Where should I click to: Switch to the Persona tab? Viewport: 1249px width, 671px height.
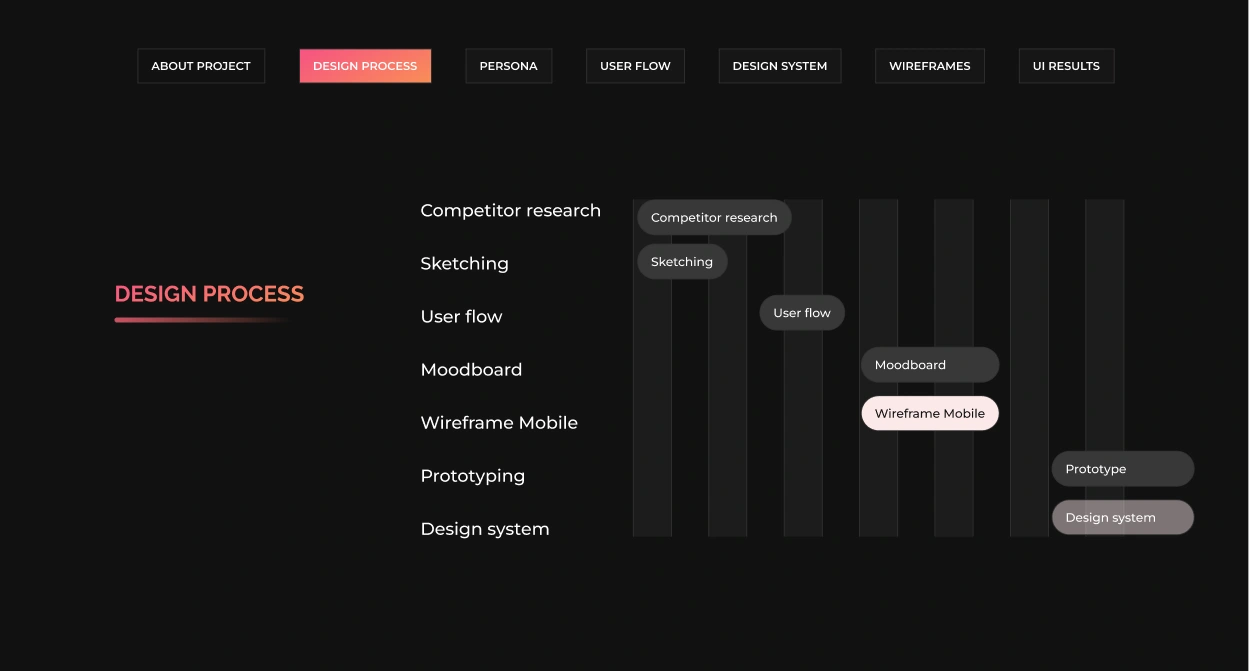coord(508,66)
